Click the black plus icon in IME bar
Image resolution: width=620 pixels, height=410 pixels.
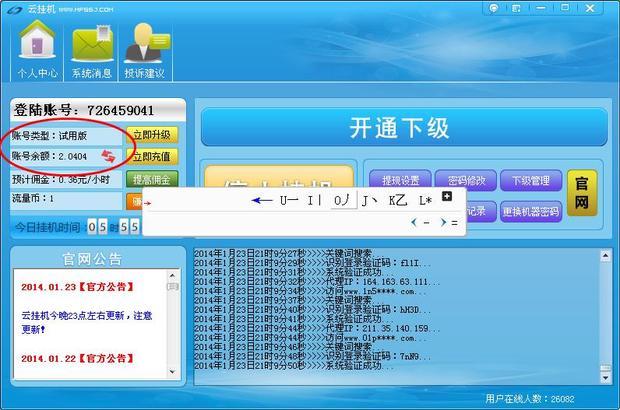tap(447, 197)
